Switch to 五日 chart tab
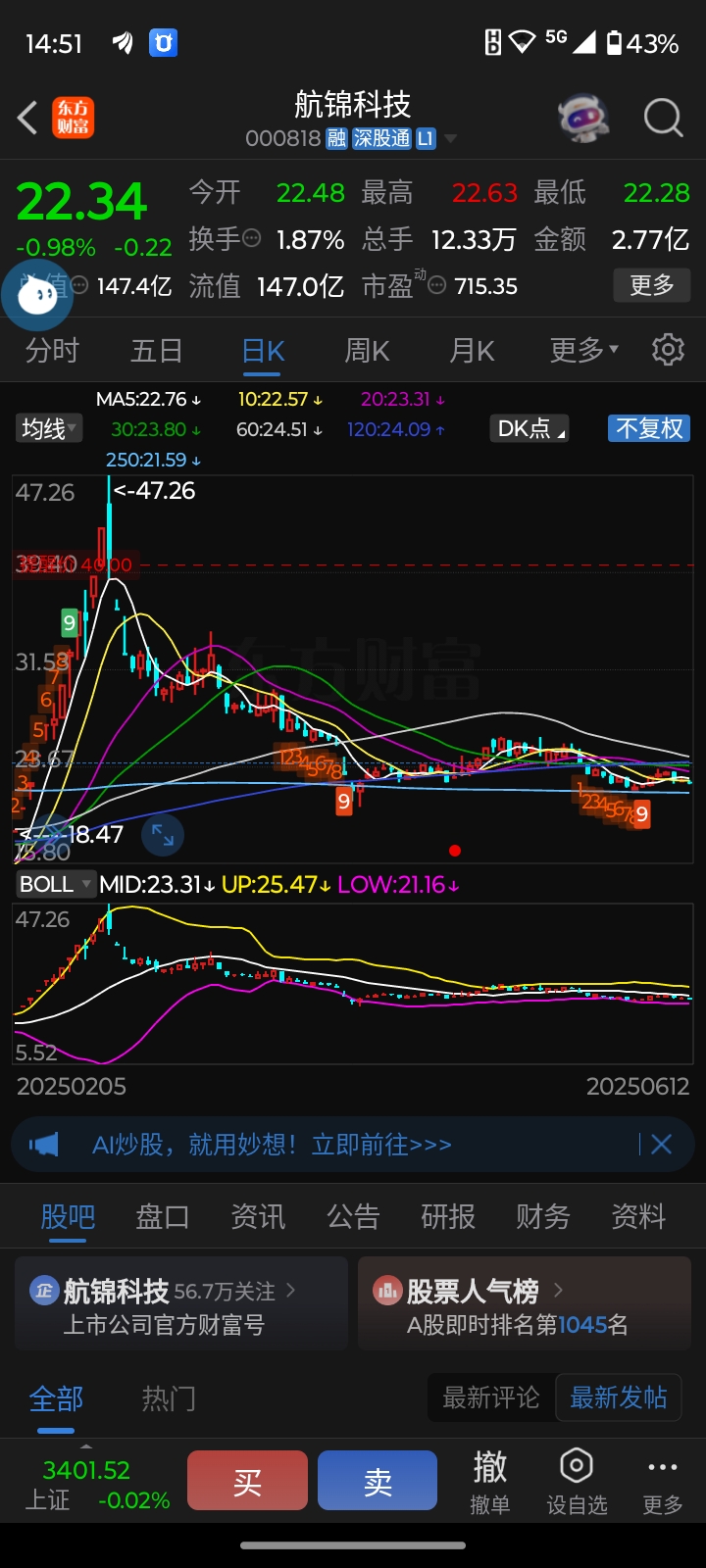The image size is (706, 1568). [x=157, y=350]
